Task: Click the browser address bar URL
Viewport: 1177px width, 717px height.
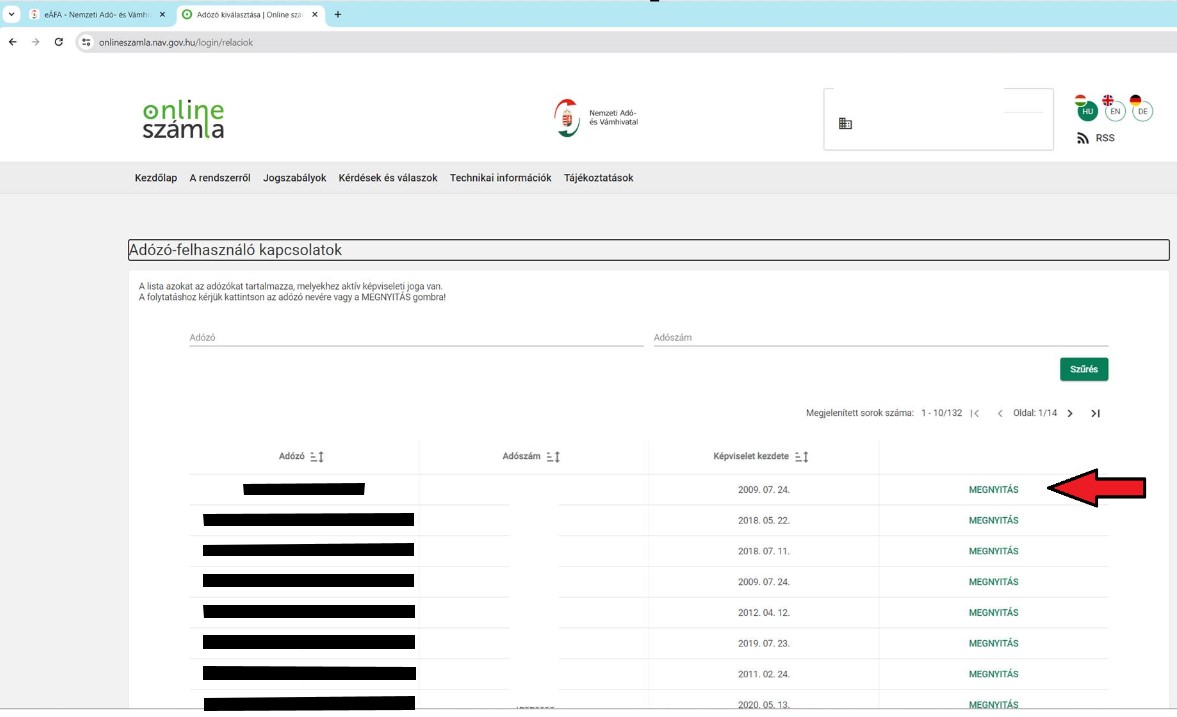Action: click(176, 43)
